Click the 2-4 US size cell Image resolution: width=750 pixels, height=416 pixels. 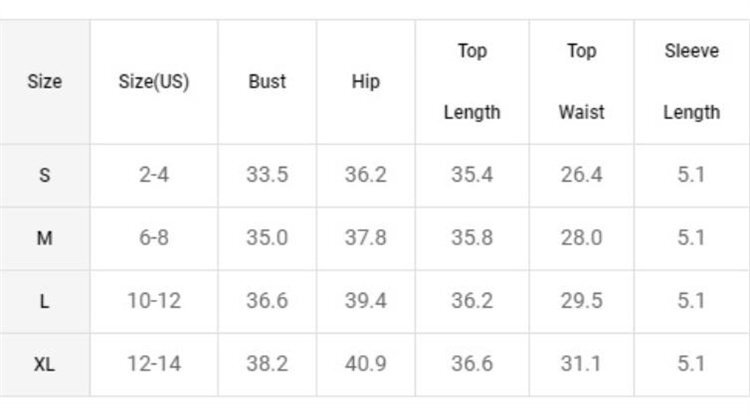[x=153, y=175]
